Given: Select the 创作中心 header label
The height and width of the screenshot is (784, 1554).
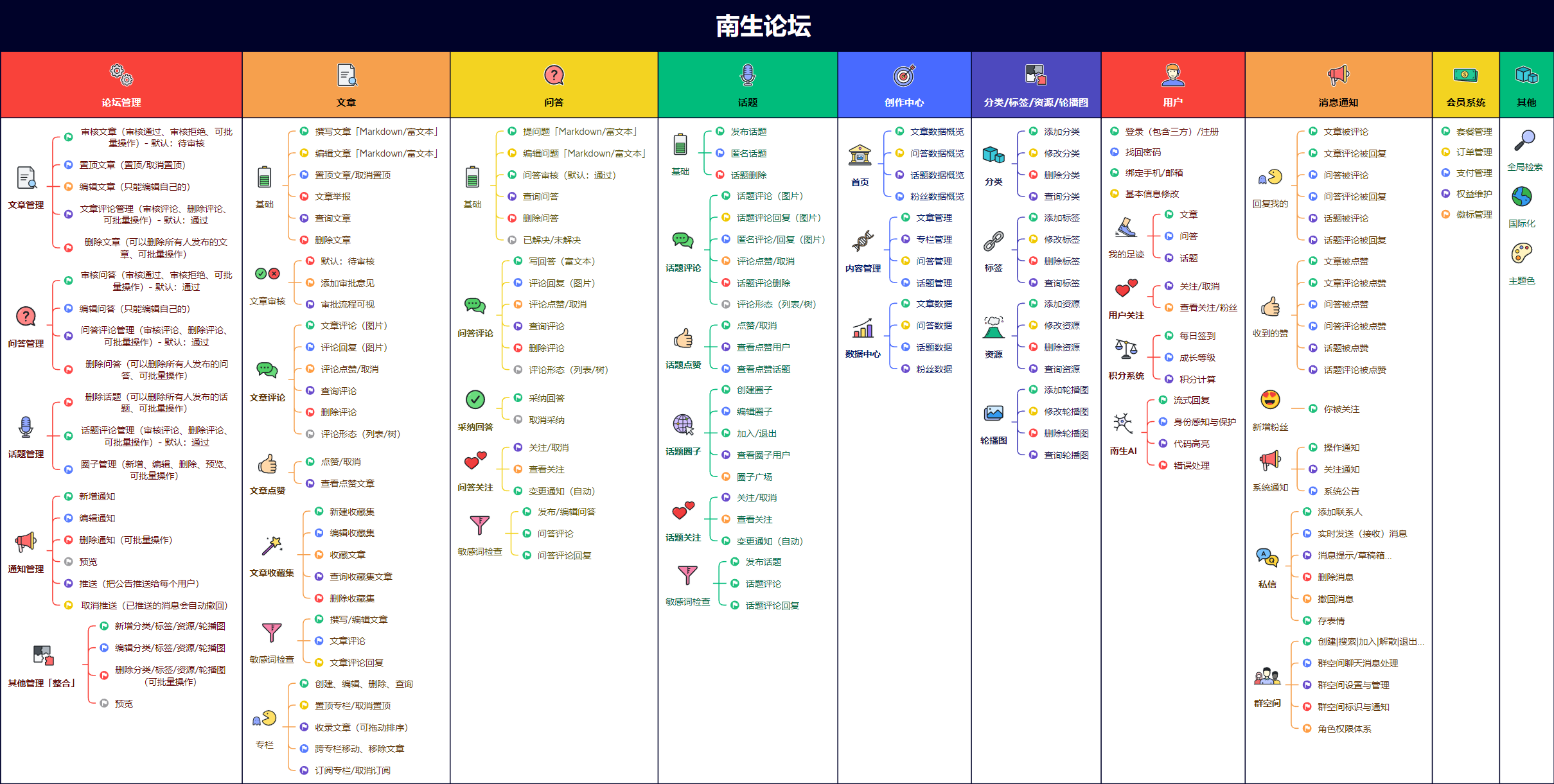Looking at the screenshot, I should click(904, 103).
